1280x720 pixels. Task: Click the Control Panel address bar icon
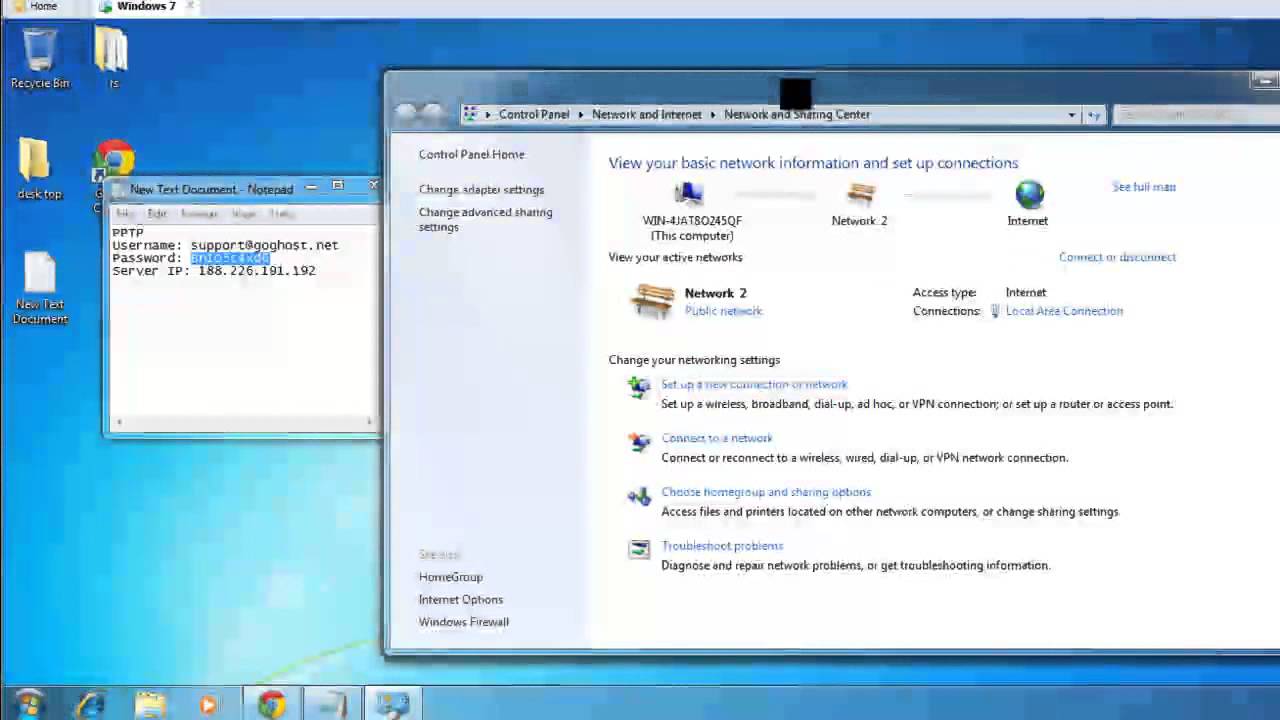tap(470, 114)
